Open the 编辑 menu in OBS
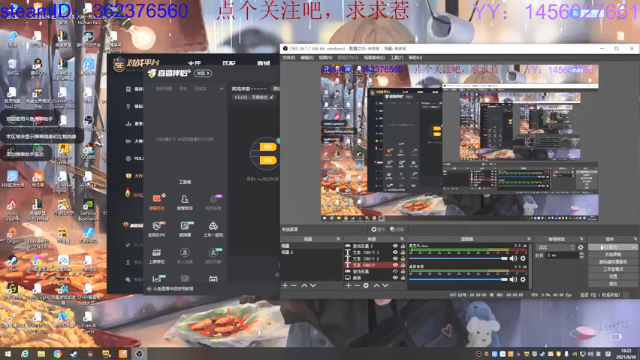 tap(307, 58)
